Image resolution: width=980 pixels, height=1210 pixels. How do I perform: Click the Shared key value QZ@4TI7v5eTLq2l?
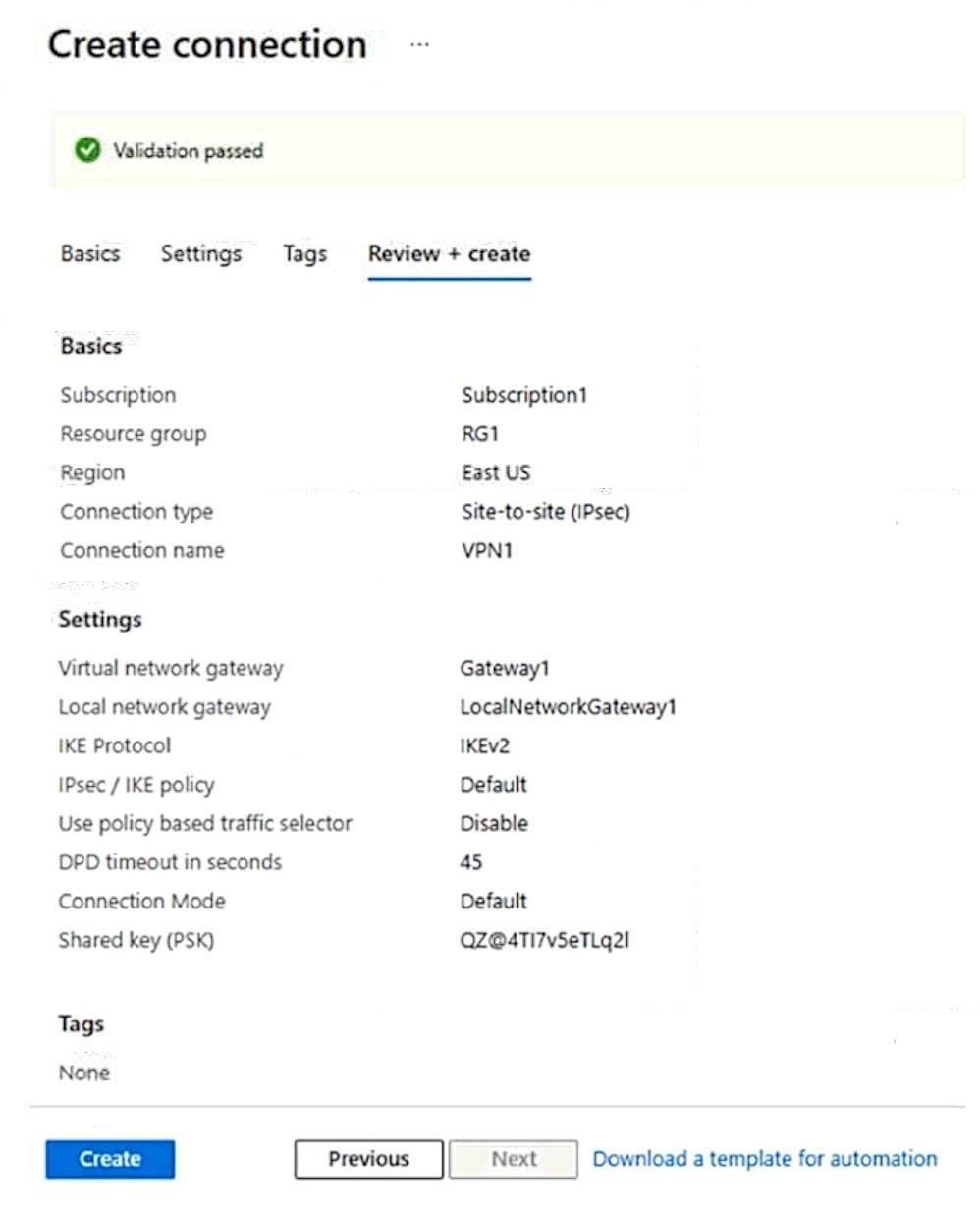click(x=545, y=940)
